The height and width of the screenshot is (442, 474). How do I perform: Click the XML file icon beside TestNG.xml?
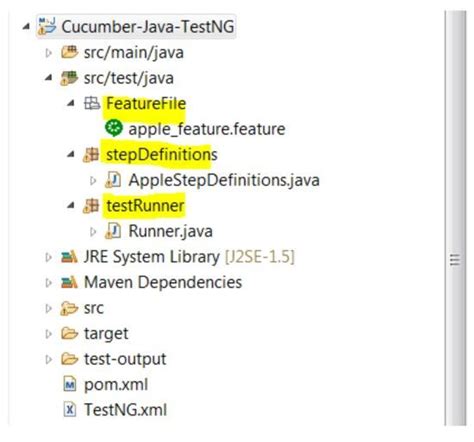coord(70,410)
